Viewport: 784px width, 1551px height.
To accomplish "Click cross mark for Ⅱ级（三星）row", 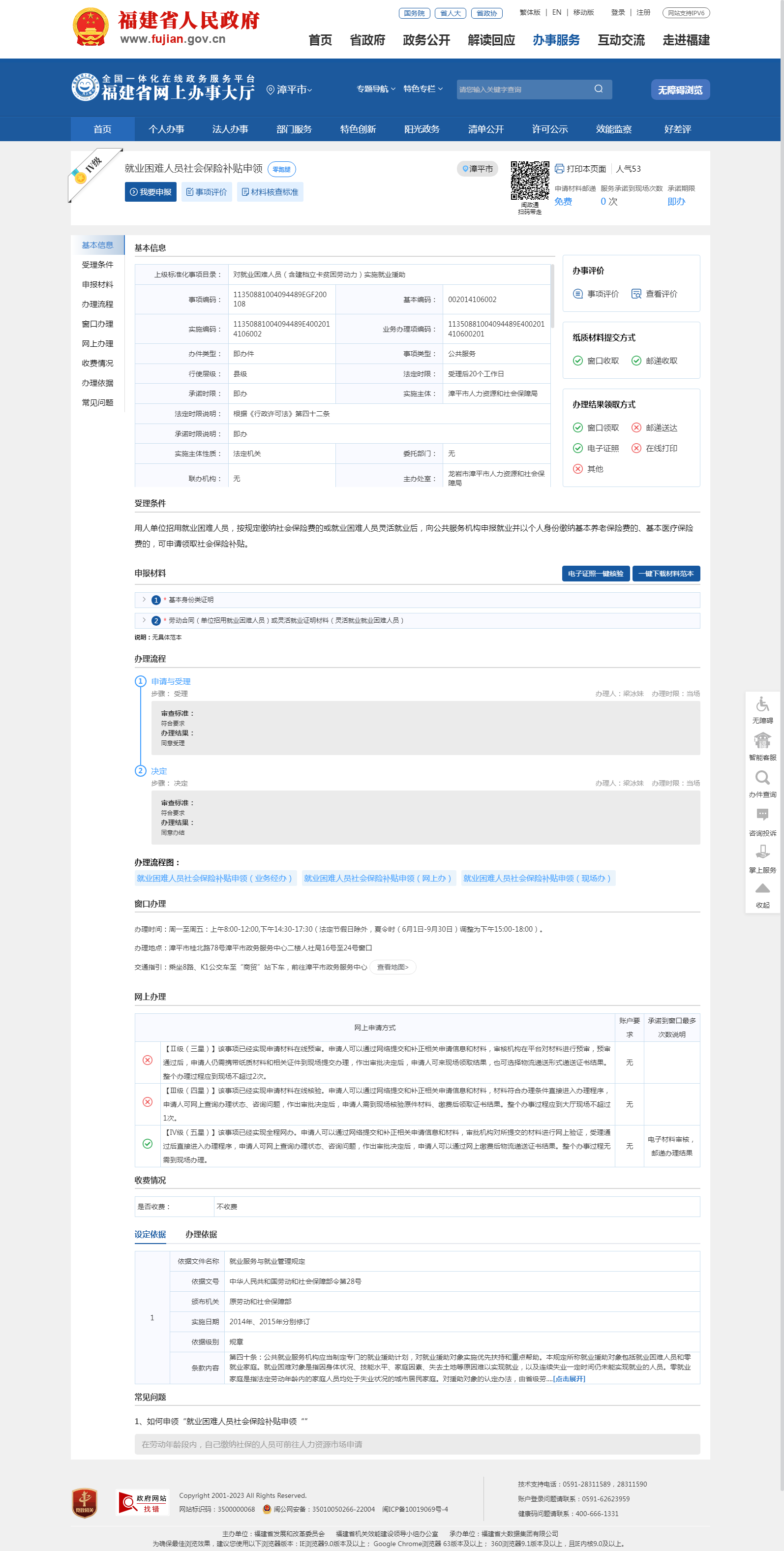I will coord(148,1060).
